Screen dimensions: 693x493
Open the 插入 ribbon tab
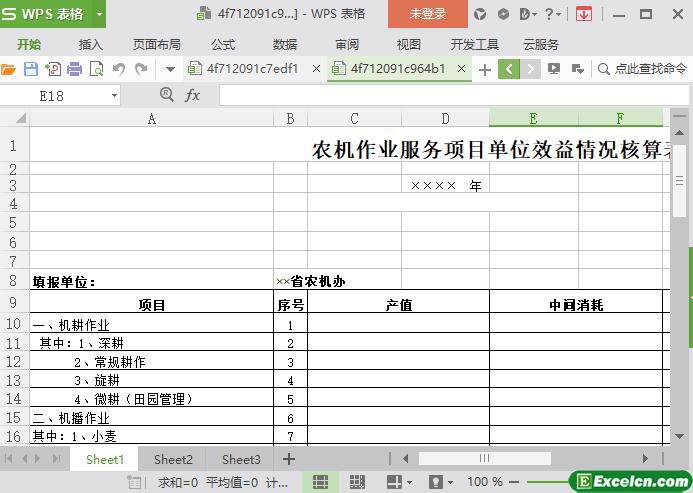tap(91, 44)
